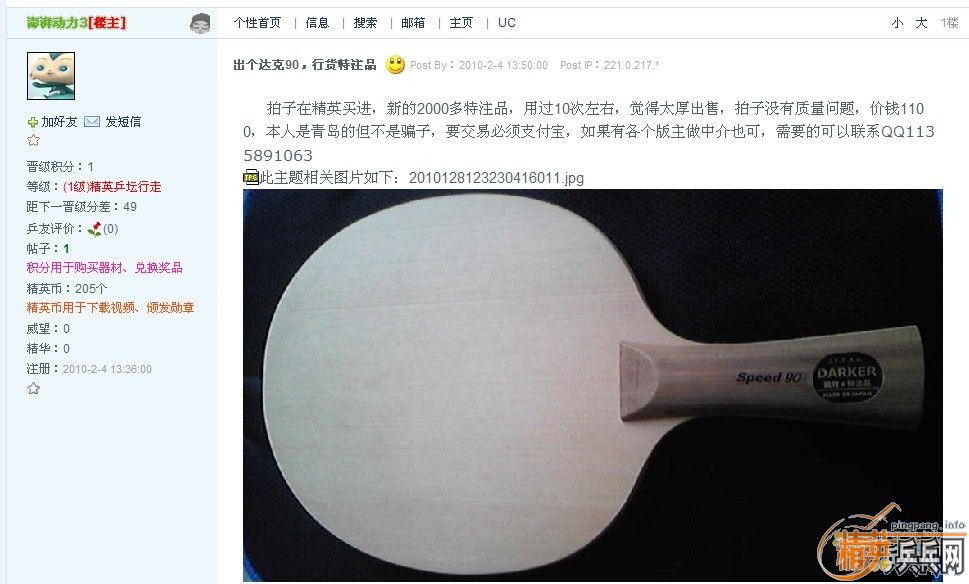Open the 积分用于购买器材、兑换奖品 link
Screen dimensions: 969x584
tap(104, 268)
